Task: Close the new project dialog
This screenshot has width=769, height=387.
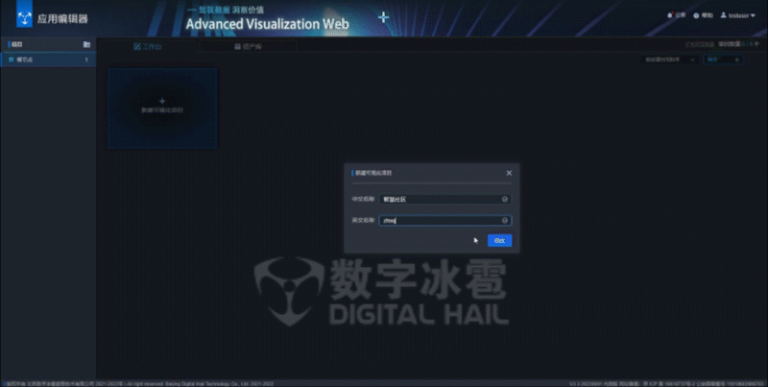Action: coord(509,173)
